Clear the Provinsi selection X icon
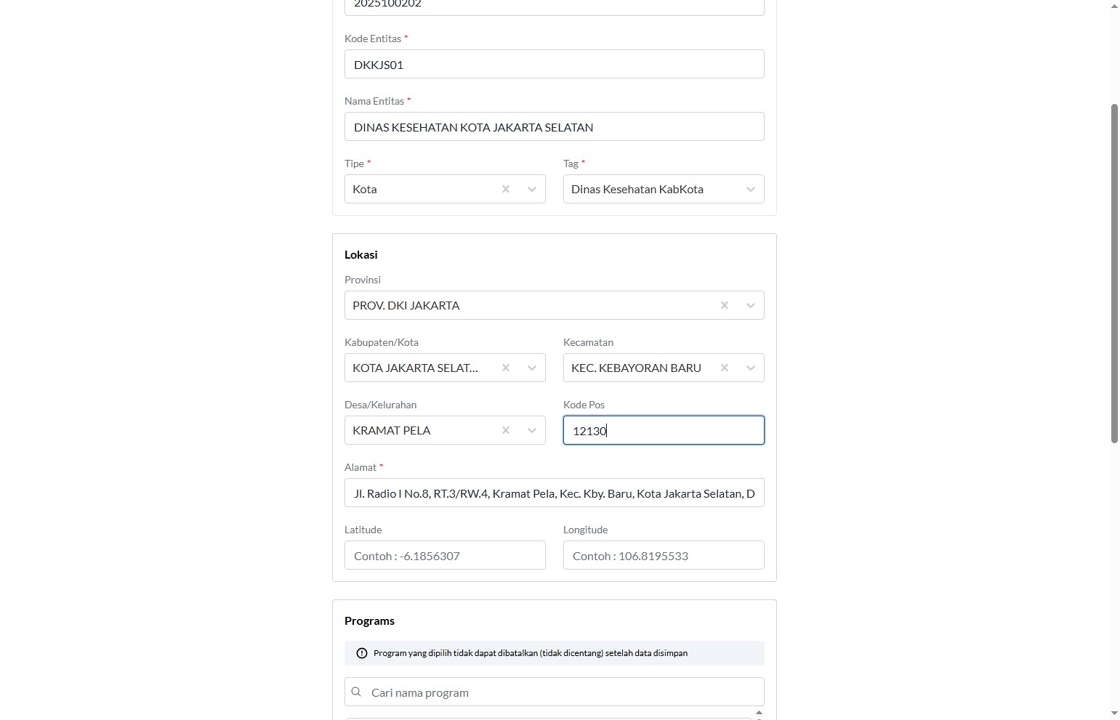Viewport: 1120px width, 720px height. tap(724, 305)
